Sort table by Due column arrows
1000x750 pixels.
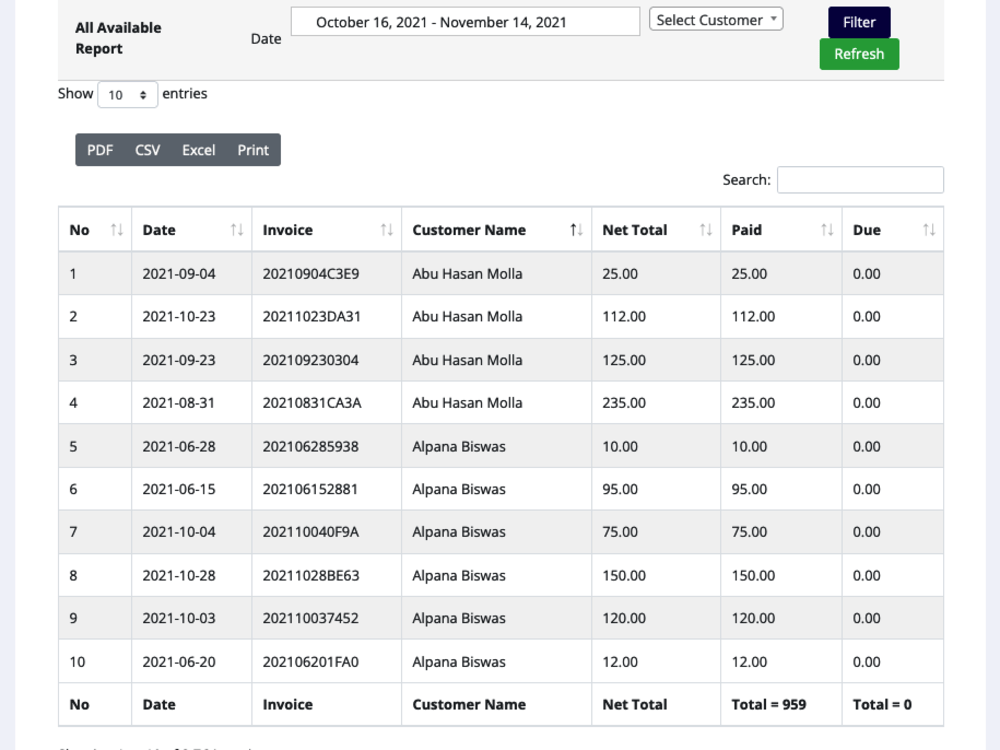pos(929,230)
